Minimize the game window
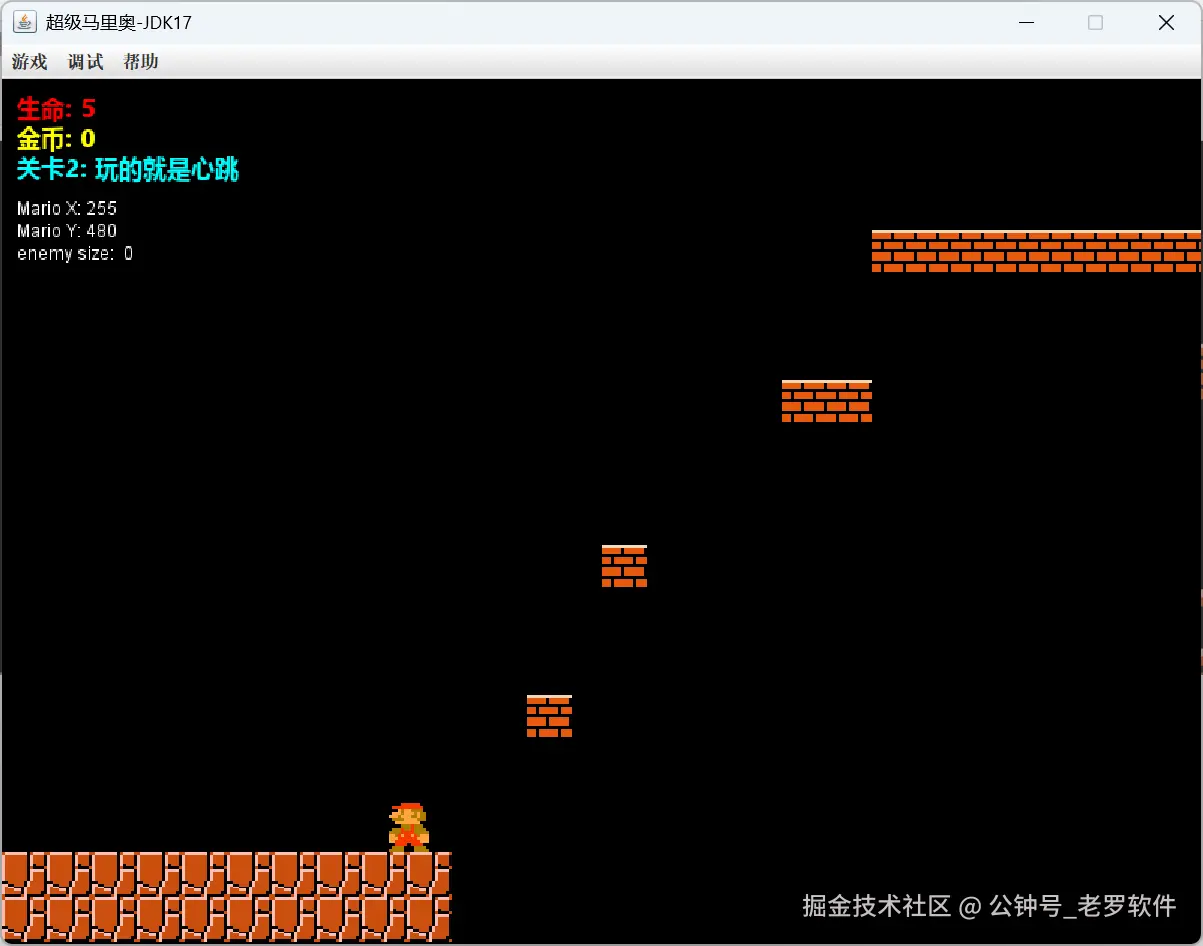1203x946 pixels. click(1025, 22)
